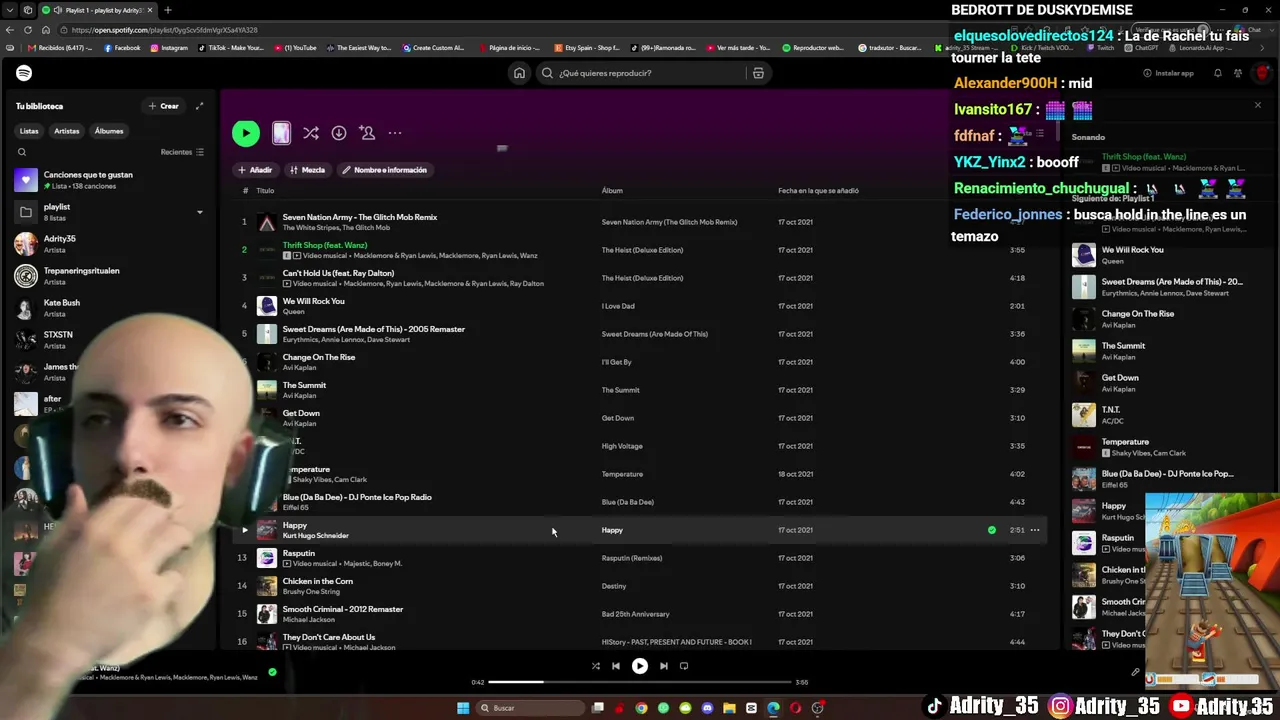Open the Adrity35 artist in the library

click(110, 244)
